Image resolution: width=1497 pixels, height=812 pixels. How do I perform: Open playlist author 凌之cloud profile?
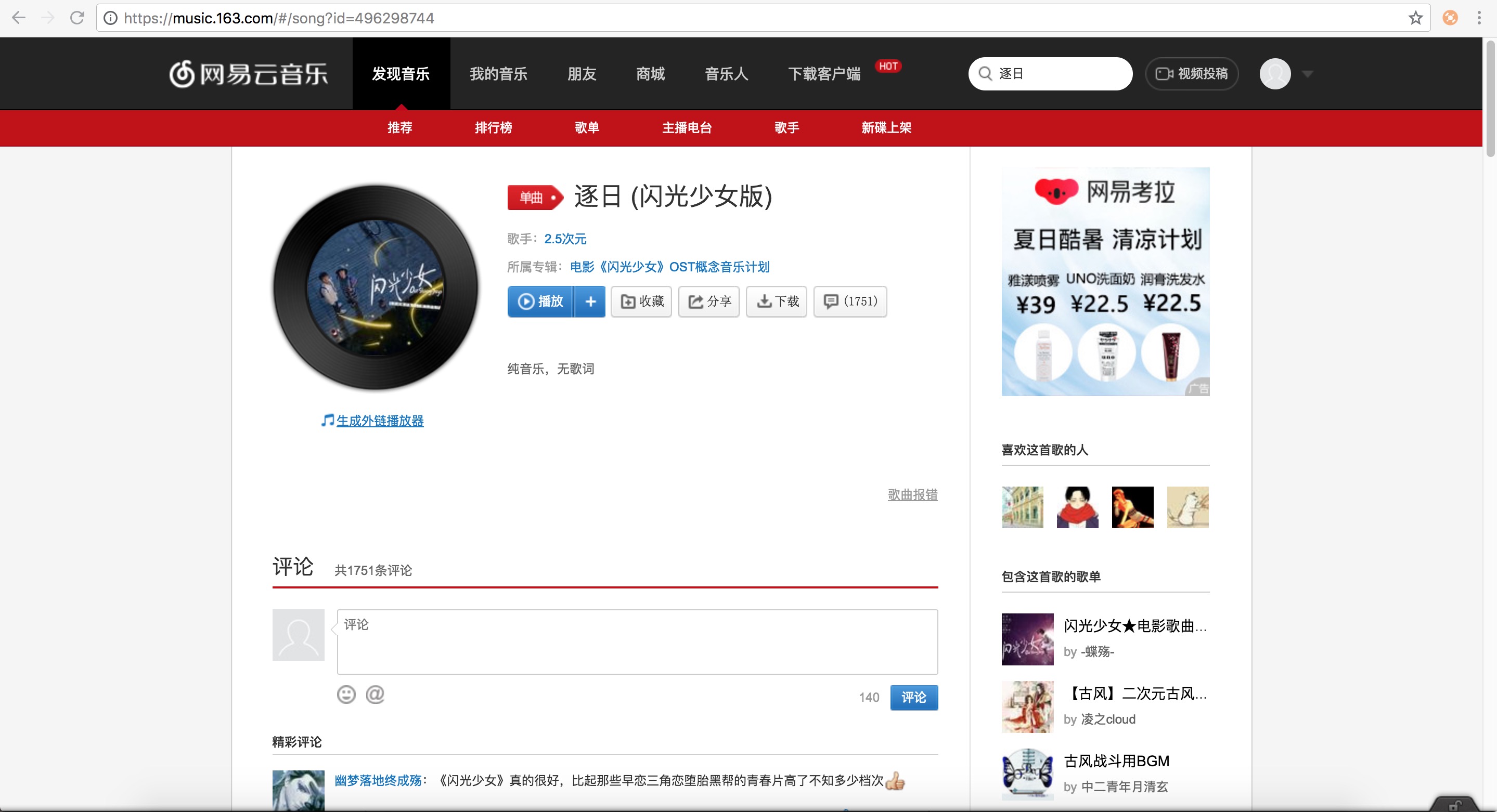tap(1107, 719)
